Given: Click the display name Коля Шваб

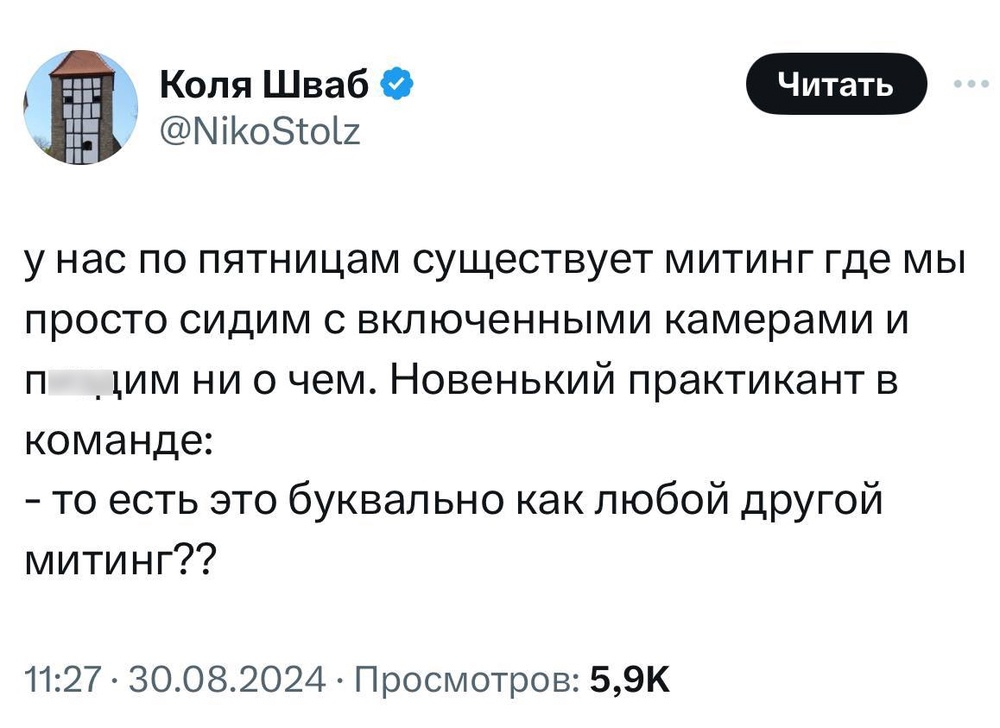Looking at the screenshot, I should click(x=265, y=85).
